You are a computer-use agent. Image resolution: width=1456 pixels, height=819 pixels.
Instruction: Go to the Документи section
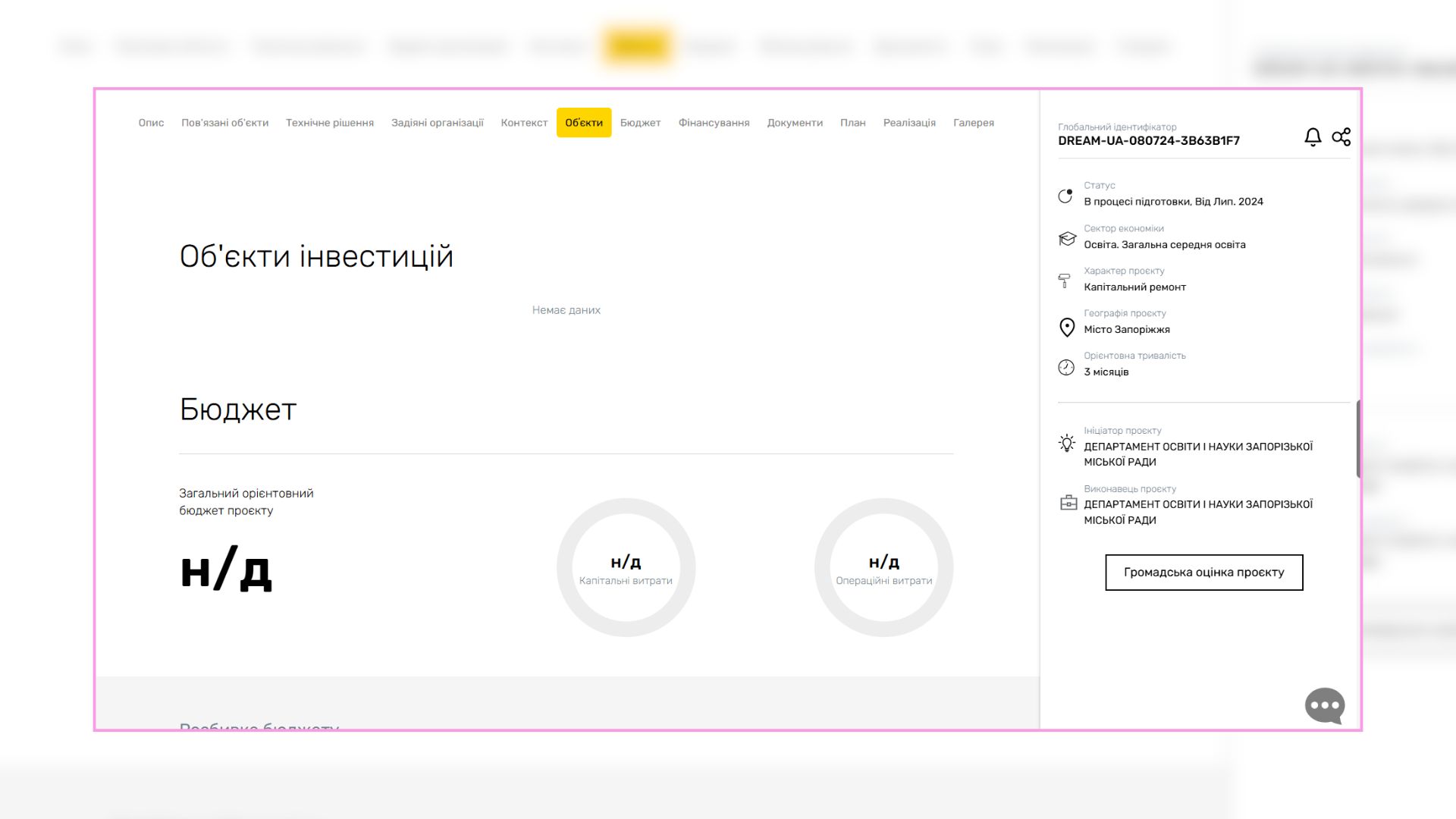[795, 122]
